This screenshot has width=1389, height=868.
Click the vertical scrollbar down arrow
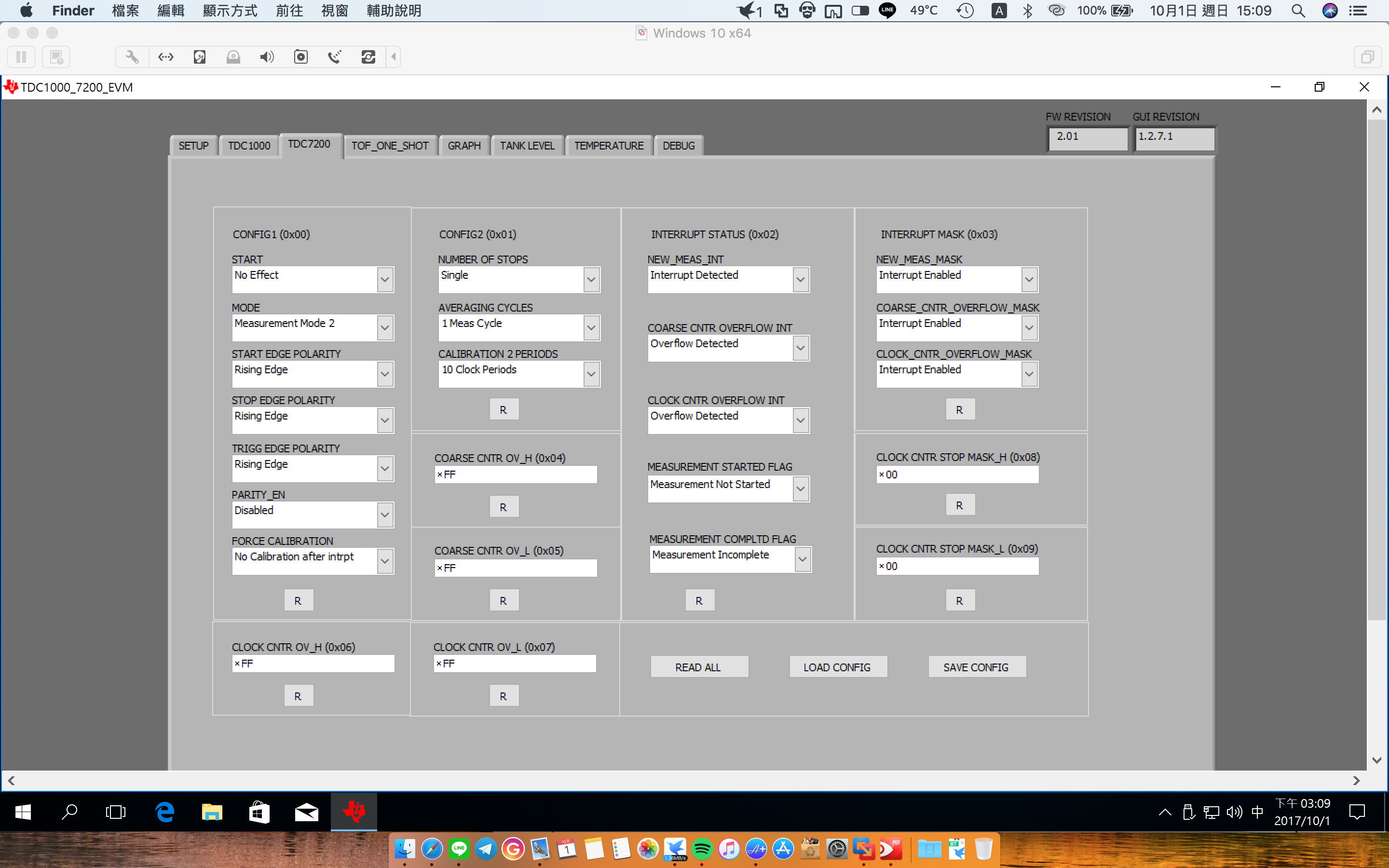1376,760
